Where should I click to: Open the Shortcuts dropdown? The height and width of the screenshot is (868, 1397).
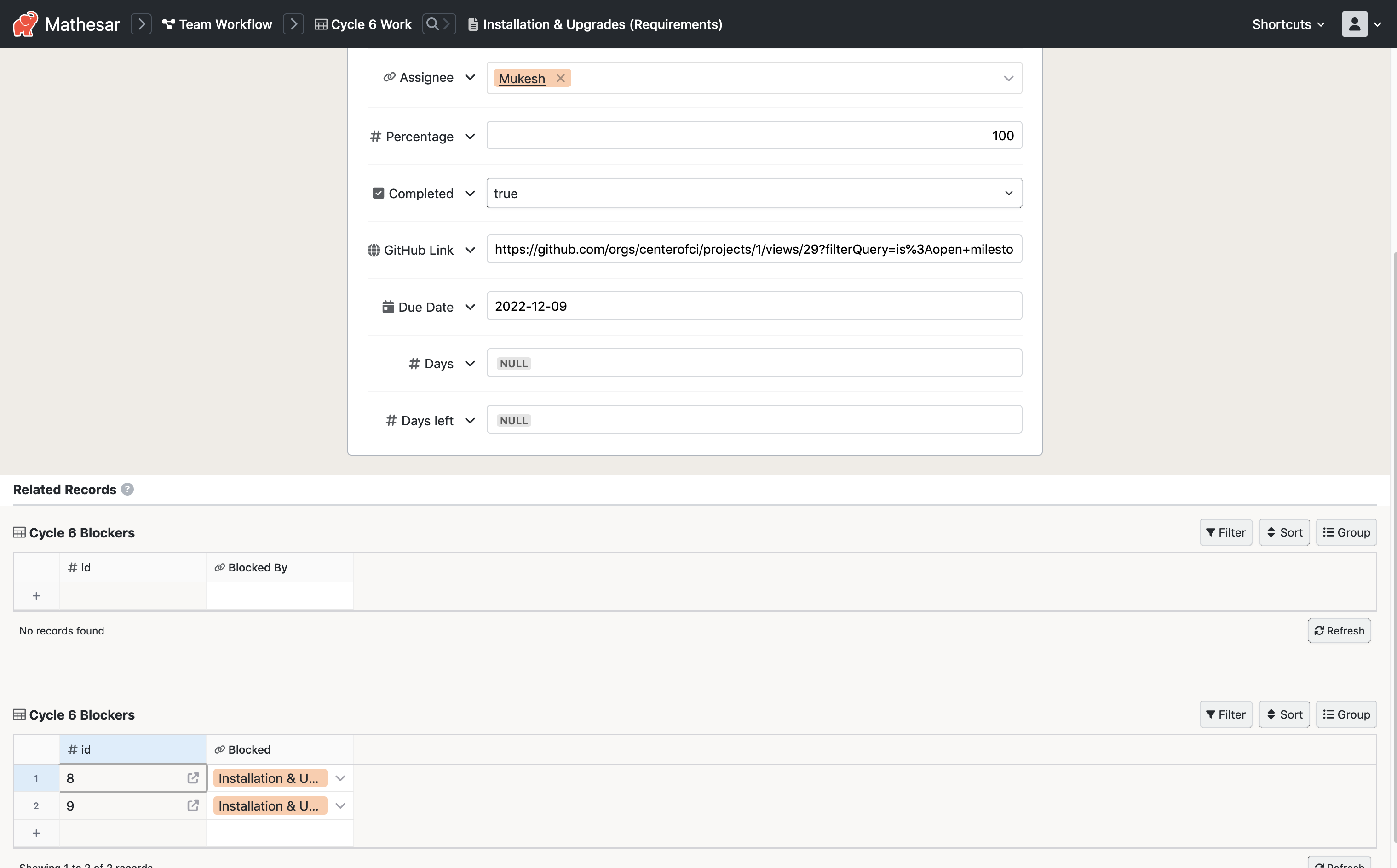point(1287,23)
